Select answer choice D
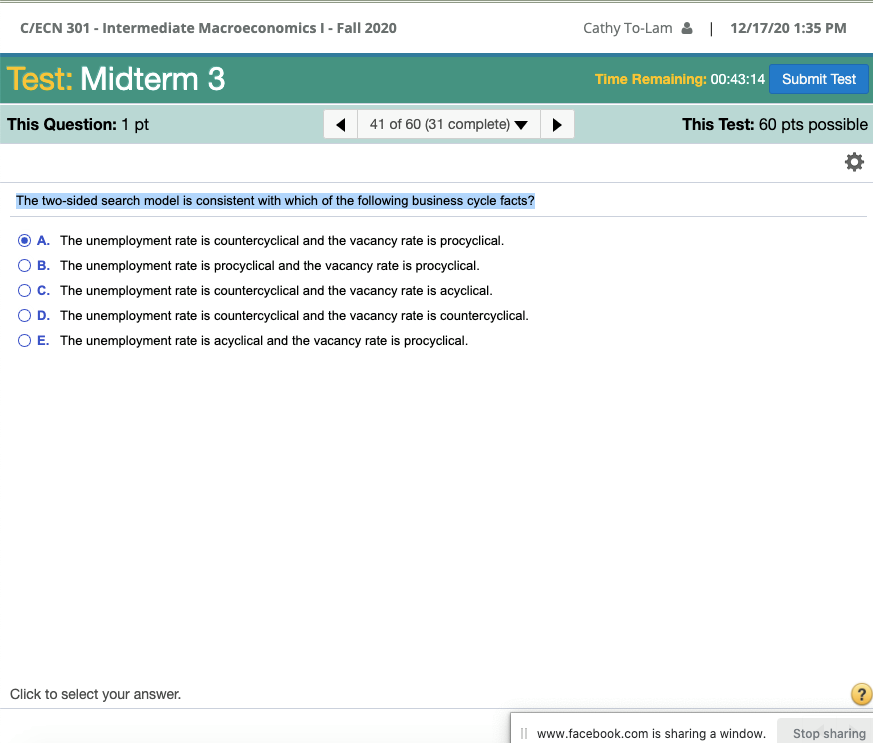Image resolution: width=873 pixels, height=743 pixels. pos(23,315)
